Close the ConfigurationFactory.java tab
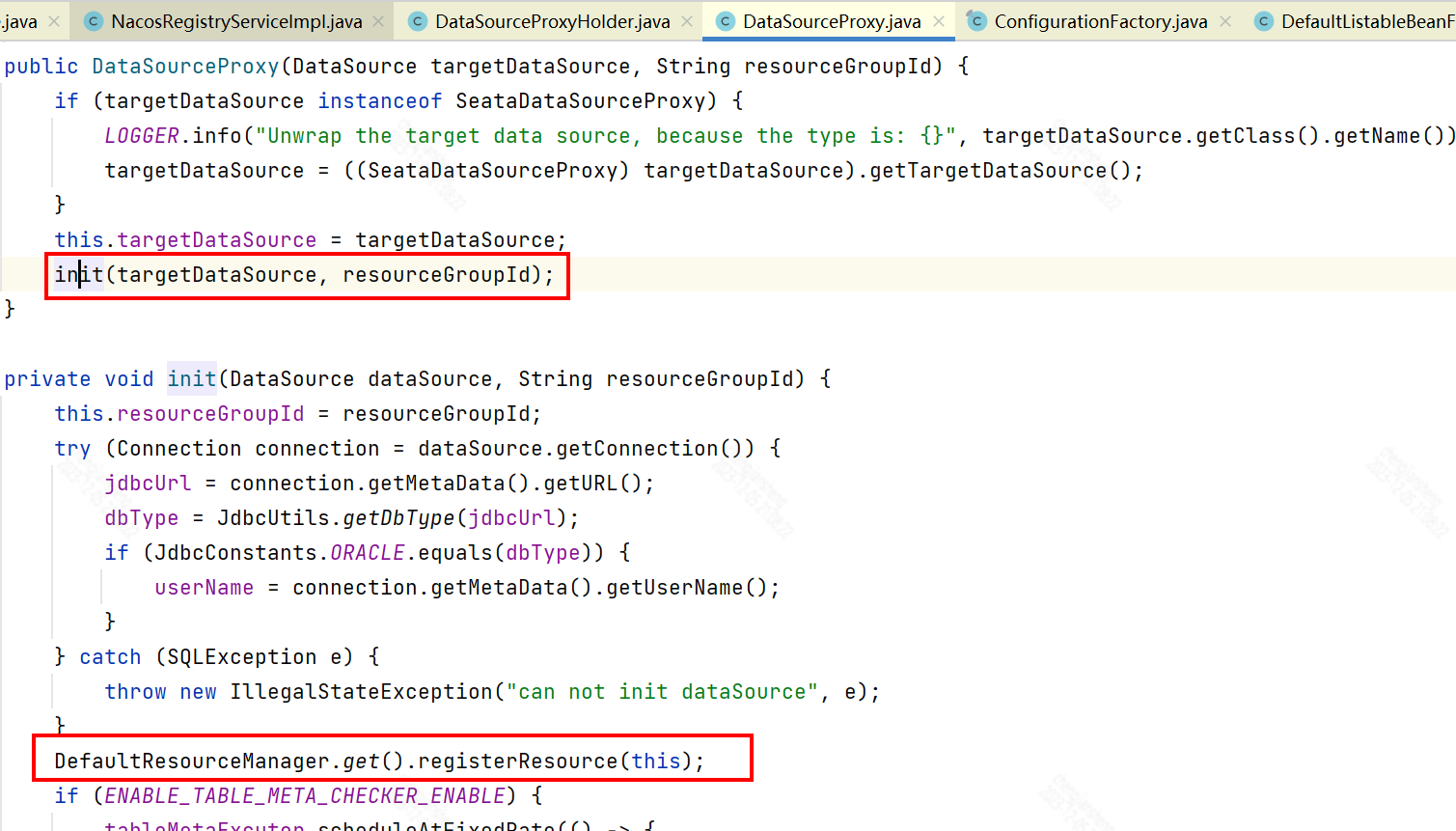The image size is (1456, 831). 1224,21
